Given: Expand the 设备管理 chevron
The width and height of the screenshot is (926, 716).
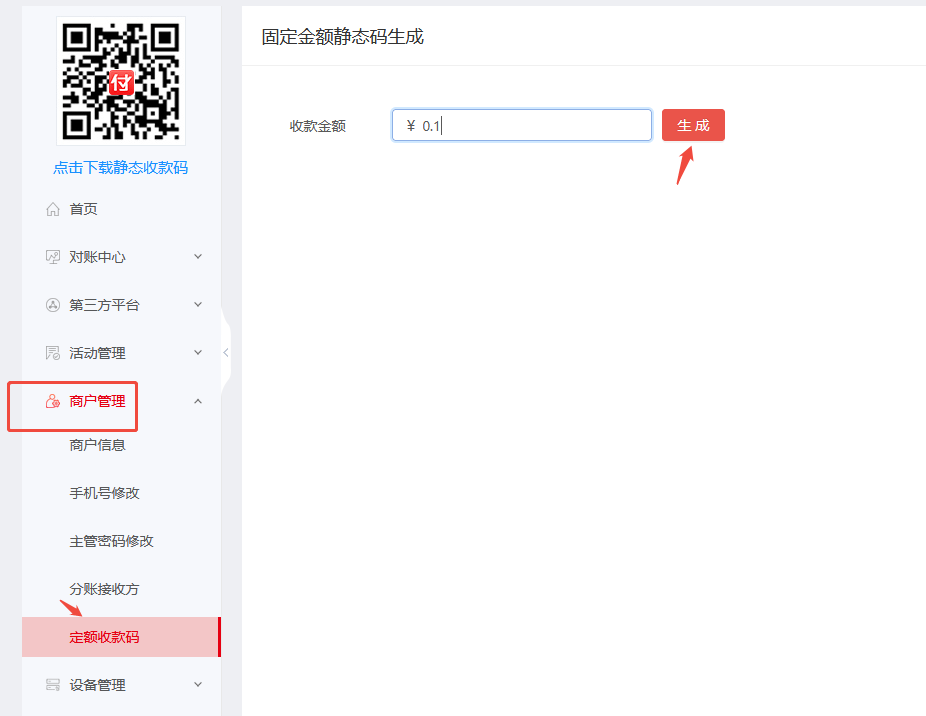Looking at the screenshot, I should click(x=198, y=684).
